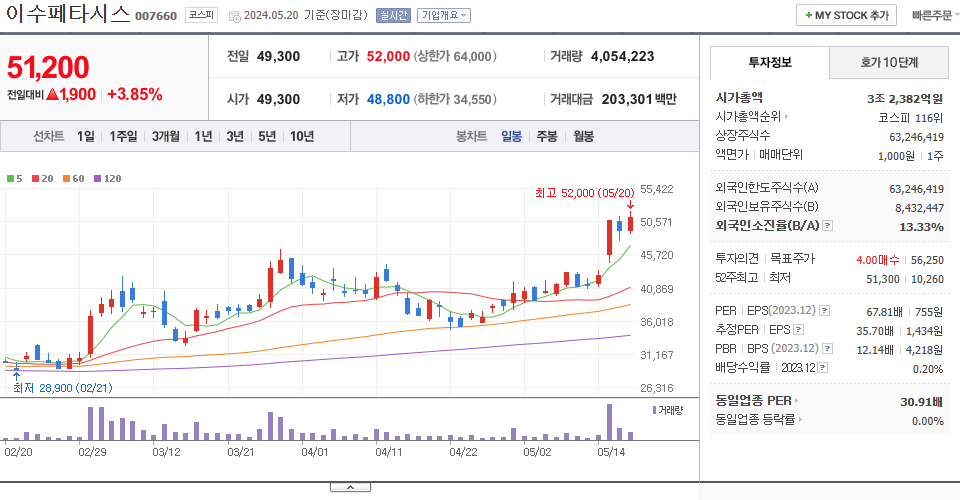
Task: Open 빠른주문 menu
Action: click(x=934, y=15)
